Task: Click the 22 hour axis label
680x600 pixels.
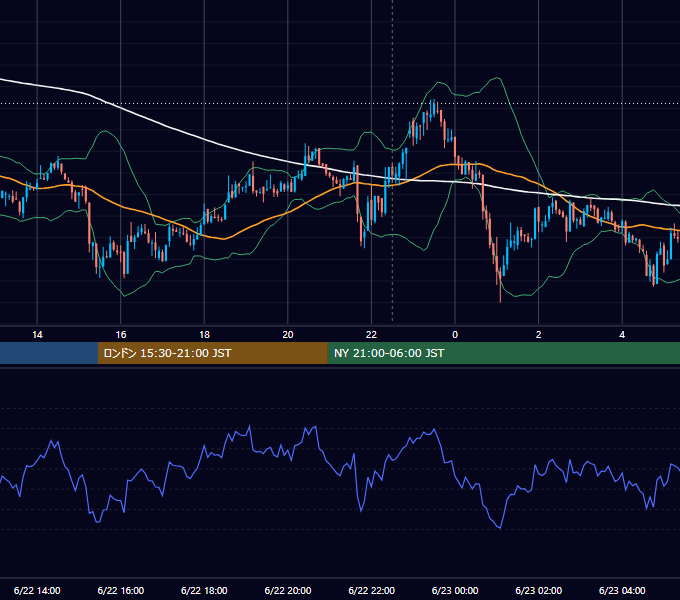Action: tap(371, 335)
